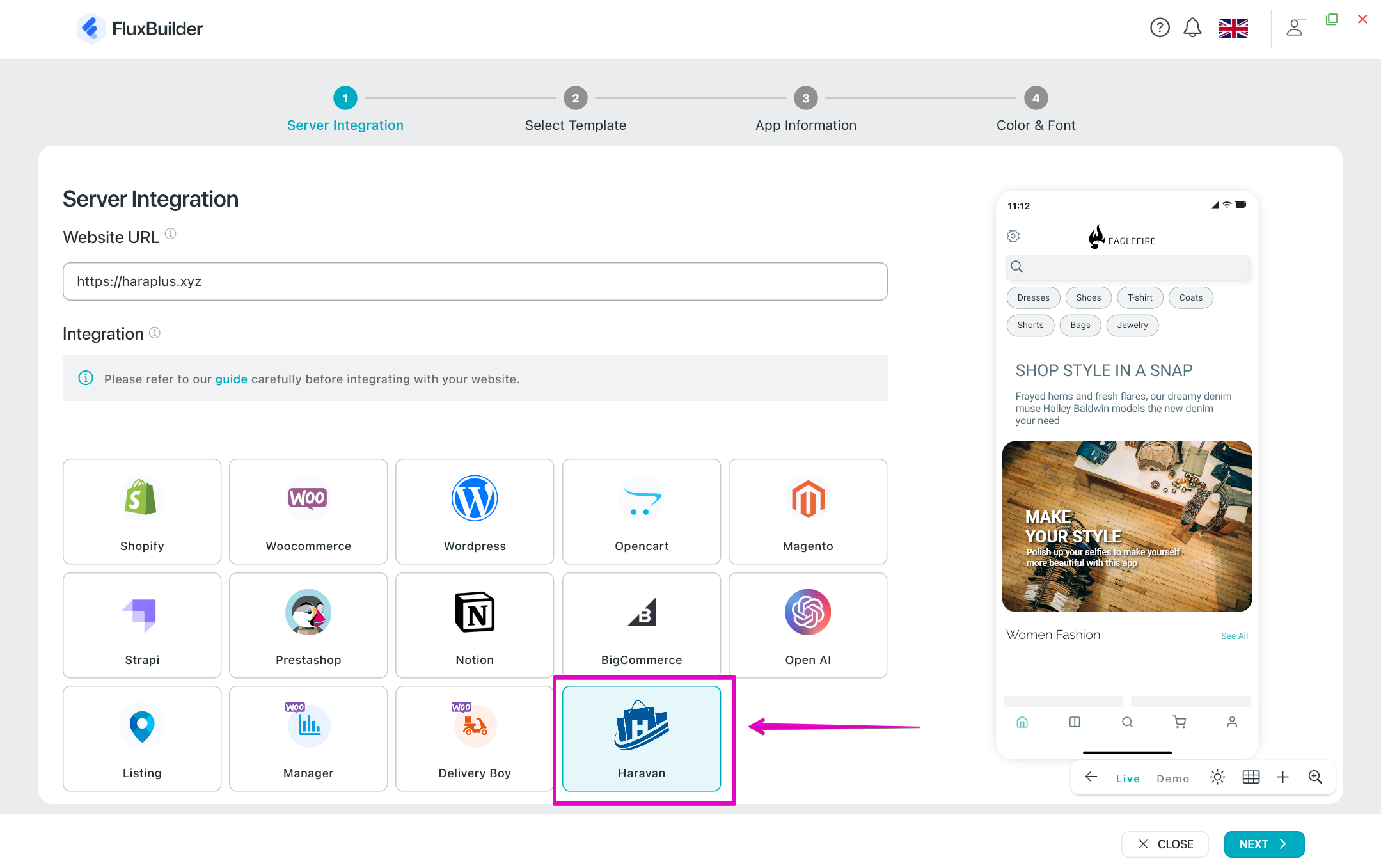Click the help question mark icon
The height and width of the screenshot is (868, 1381).
coord(1160,28)
